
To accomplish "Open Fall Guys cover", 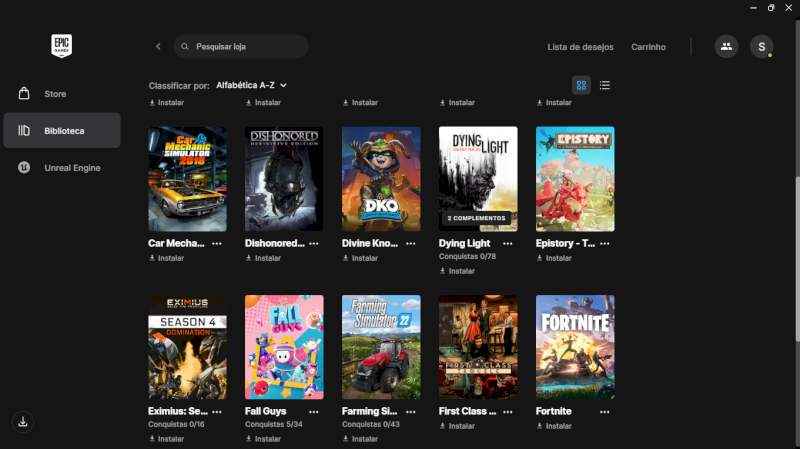I will (284, 347).
